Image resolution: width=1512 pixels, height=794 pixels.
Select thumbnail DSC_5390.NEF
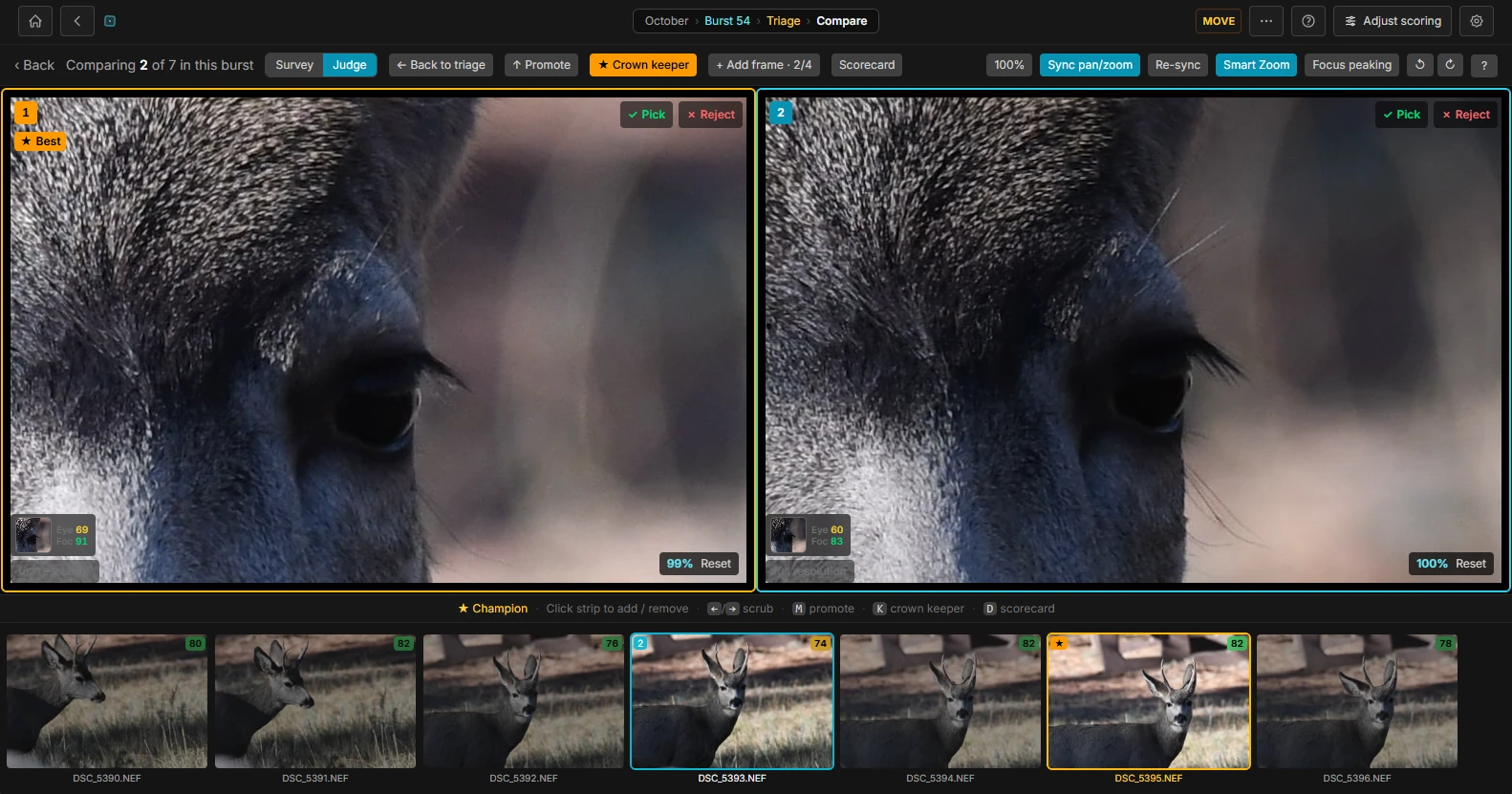[107, 701]
